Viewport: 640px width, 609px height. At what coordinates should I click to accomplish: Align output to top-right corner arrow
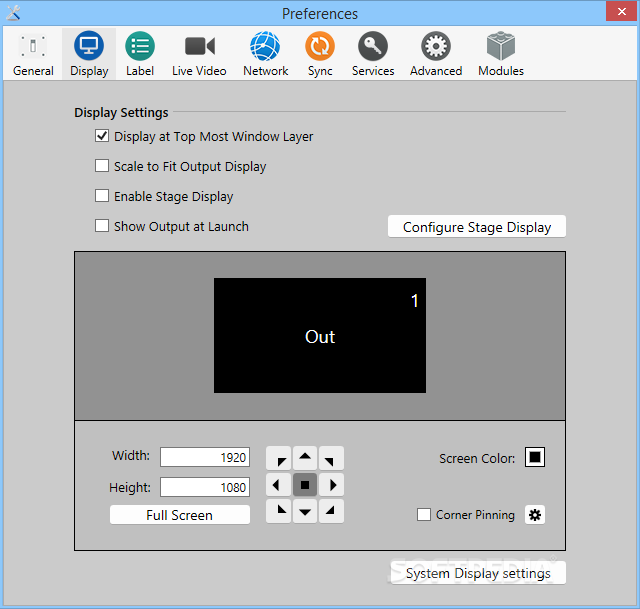click(331, 458)
